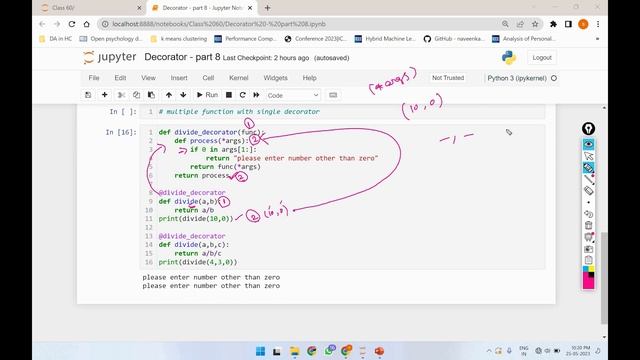
Task: Restart and run all with fast-forward icon
Action: (x=256, y=95)
